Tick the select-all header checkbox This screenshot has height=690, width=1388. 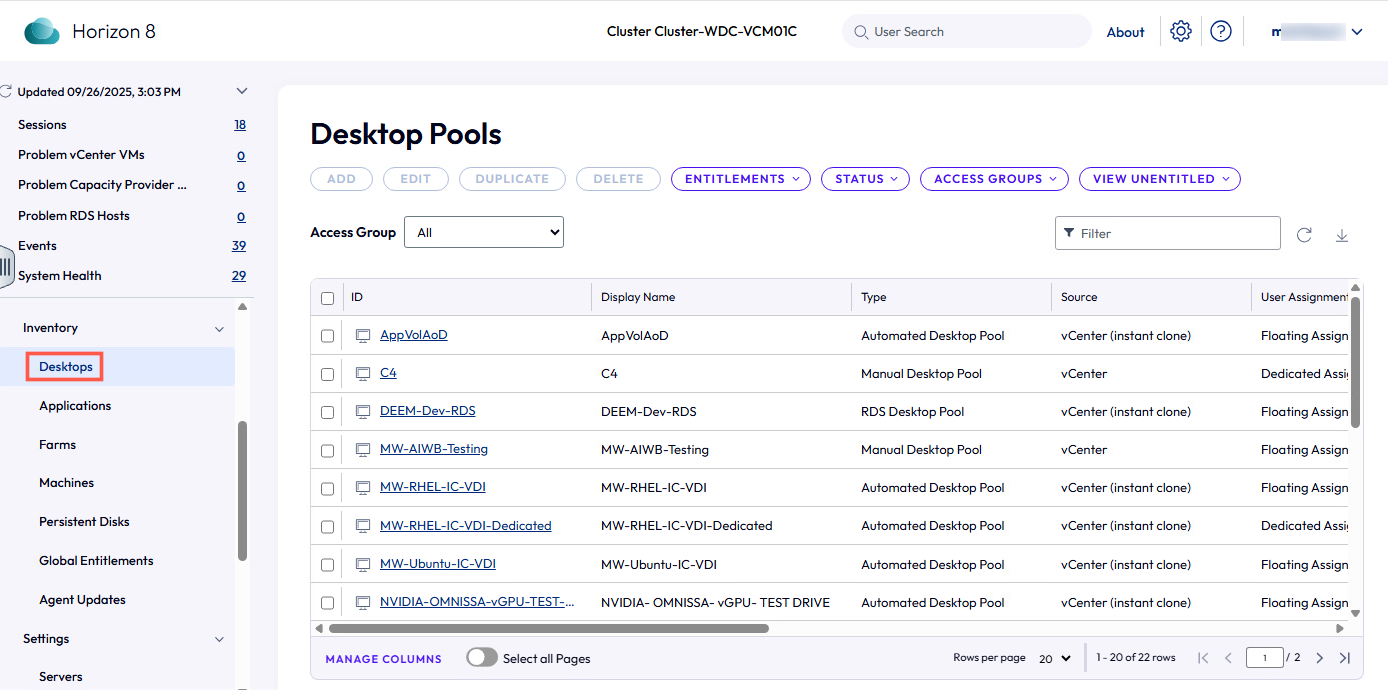click(x=327, y=298)
